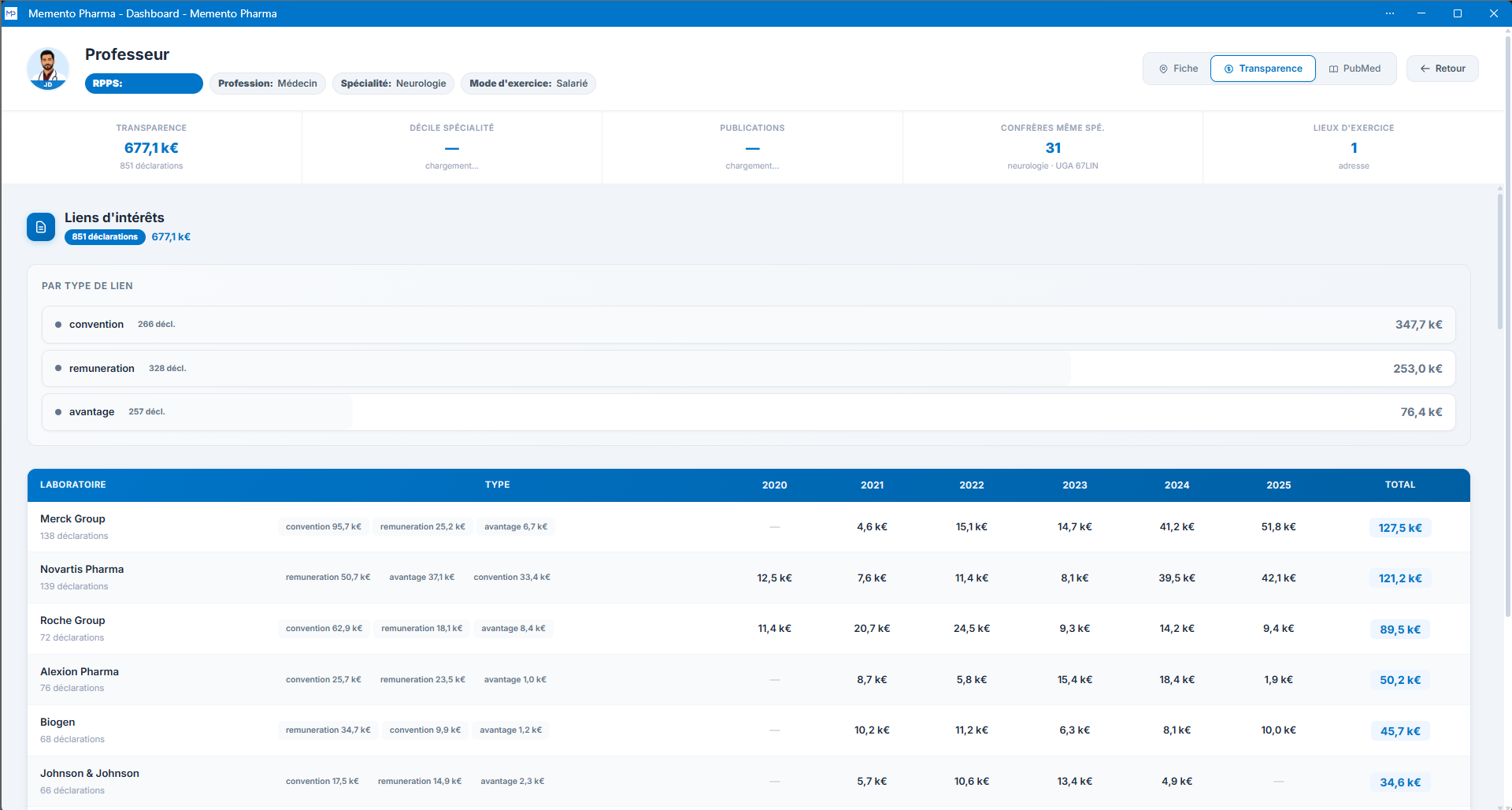Click the Spécialité: Neurologie tag
The height and width of the screenshot is (810, 1512).
(x=394, y=84)
